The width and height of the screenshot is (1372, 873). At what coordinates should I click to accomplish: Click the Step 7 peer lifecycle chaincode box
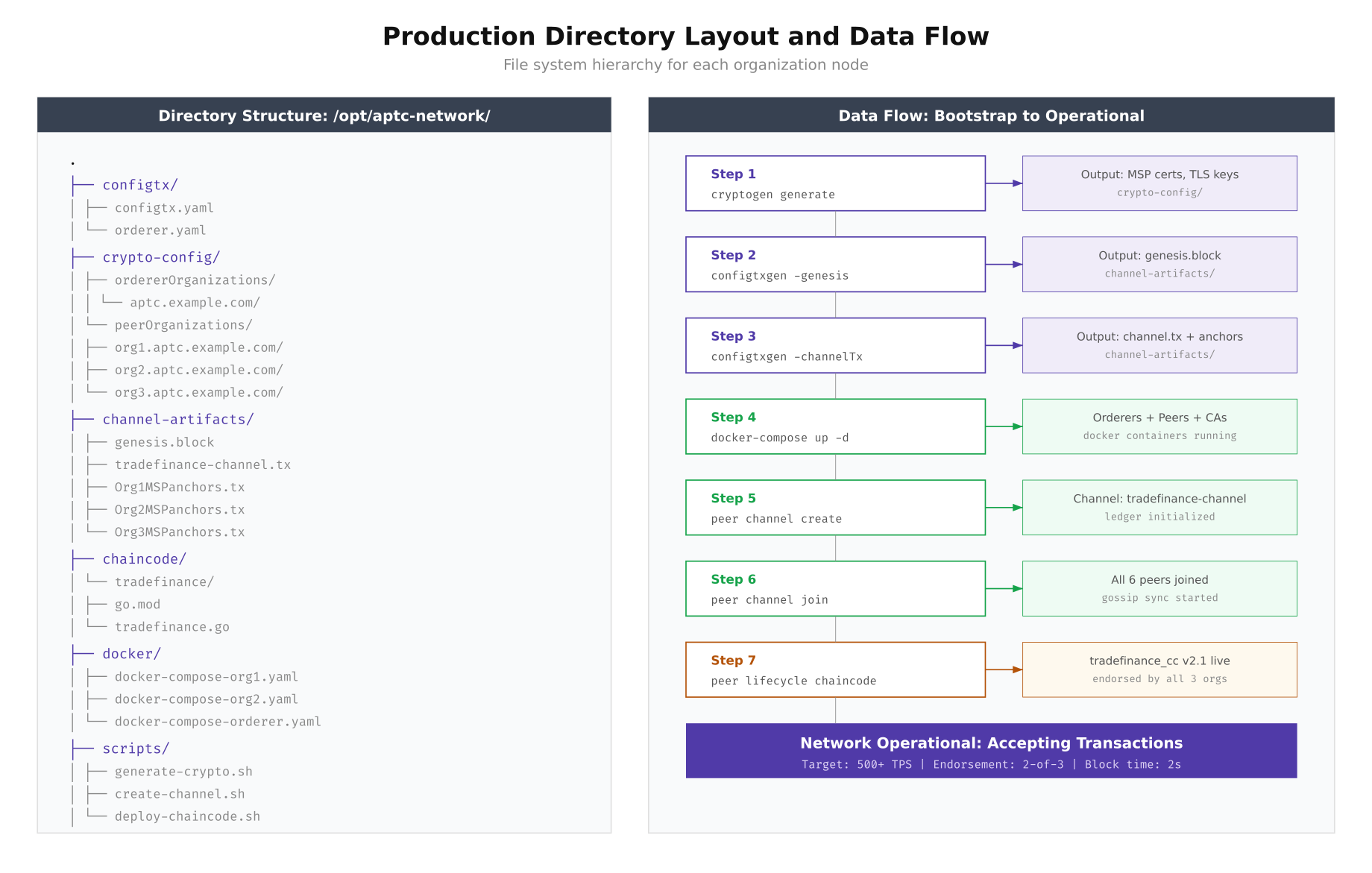[834, 669]
